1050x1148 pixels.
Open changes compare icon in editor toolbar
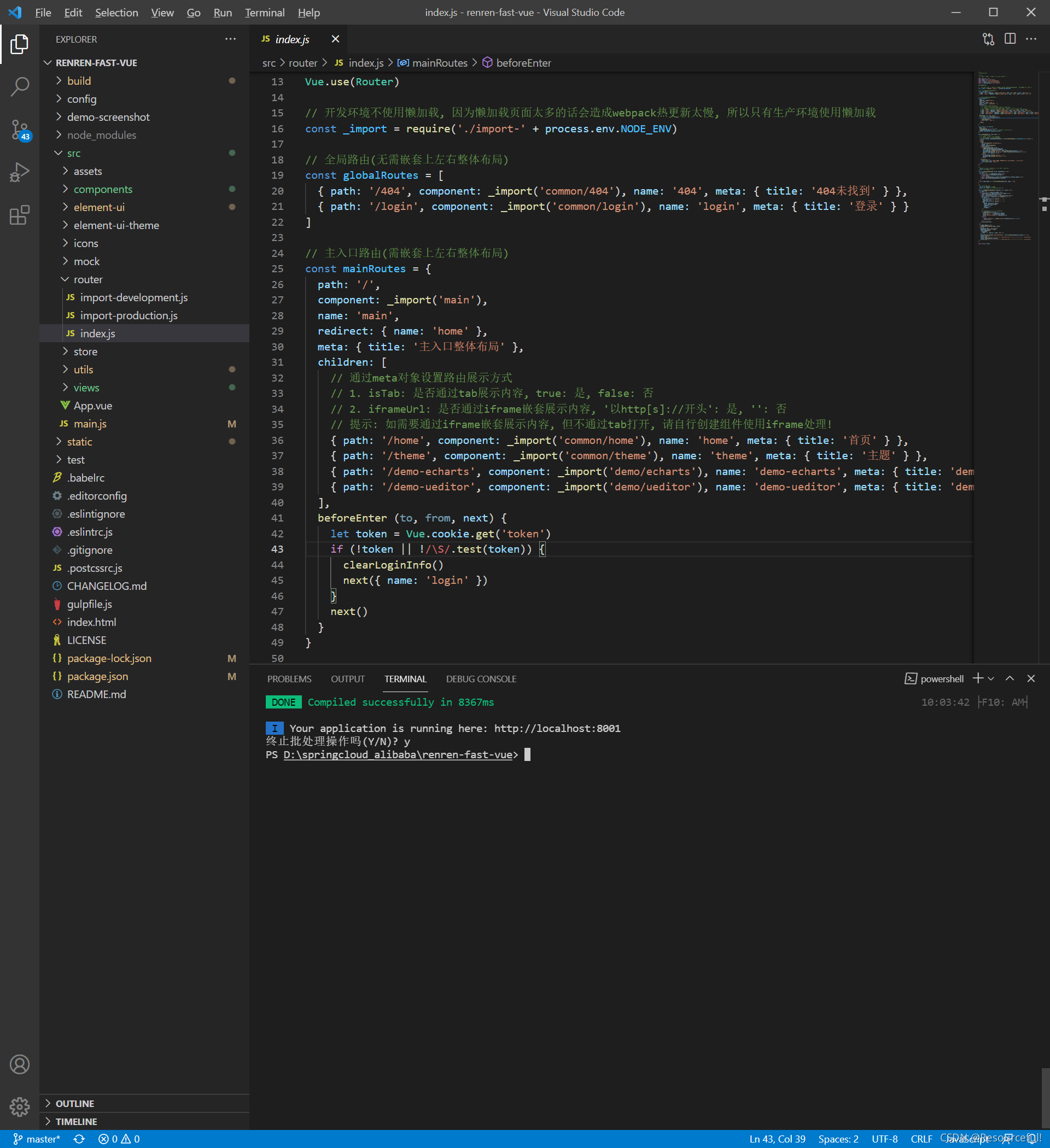(988, 39)
